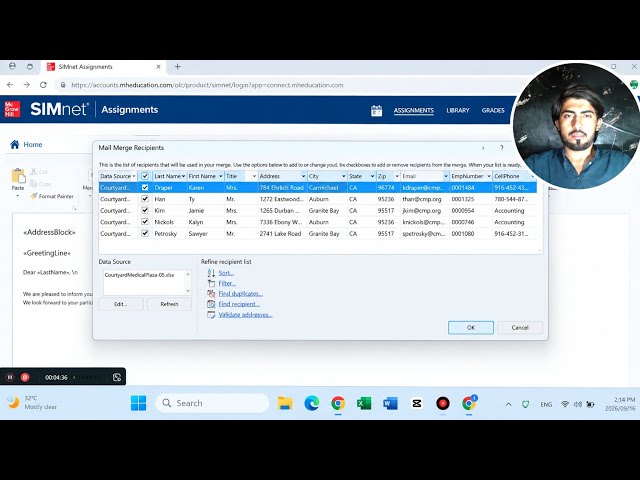Image resolution: width=640 pixels, height=480 pixels.
Task: Open a new browser tab
Action: click(178, 67)
